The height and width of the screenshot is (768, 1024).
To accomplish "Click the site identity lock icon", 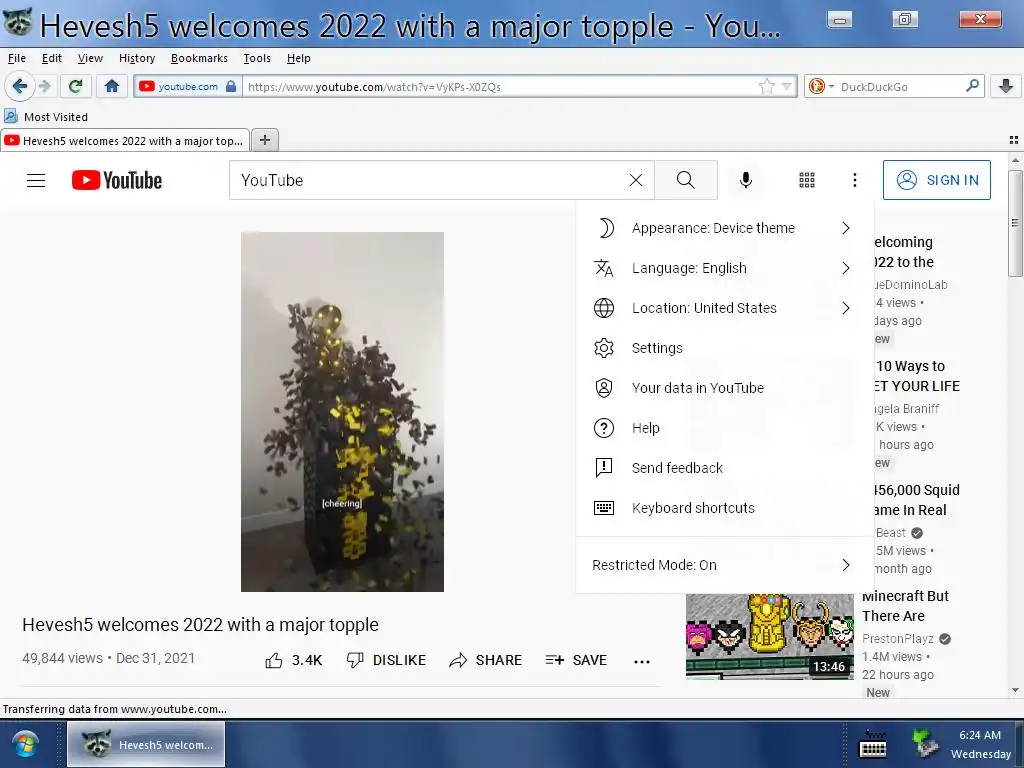I will (x=231, y=86).
